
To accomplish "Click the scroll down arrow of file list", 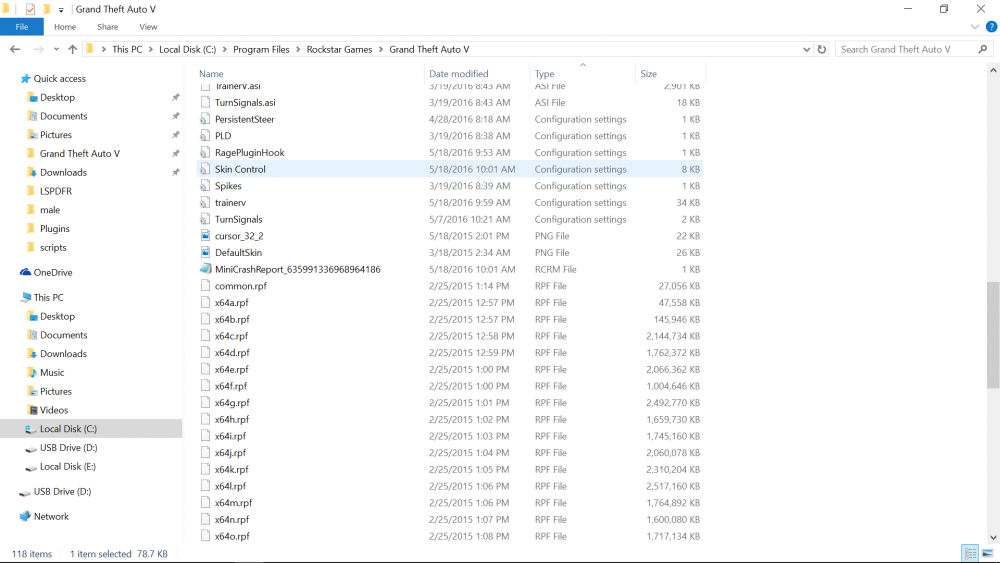I will [993, 537].
